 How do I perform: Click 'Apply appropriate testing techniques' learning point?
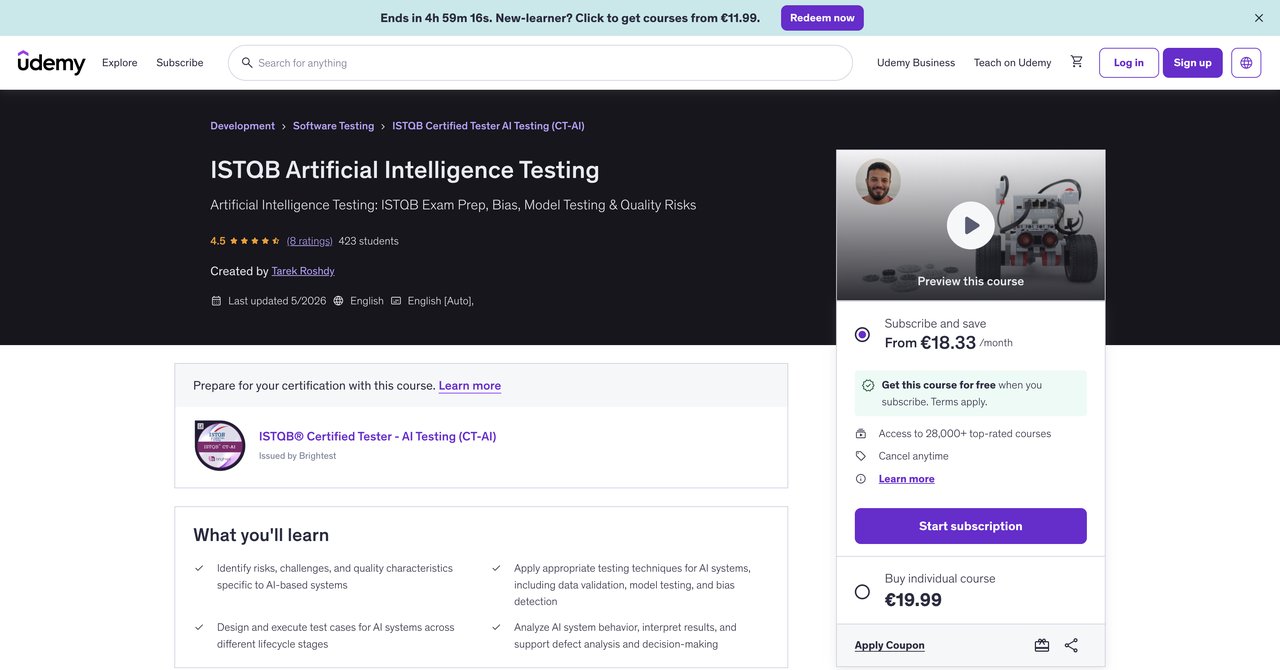pyautogui.click(x=632, y=585)
